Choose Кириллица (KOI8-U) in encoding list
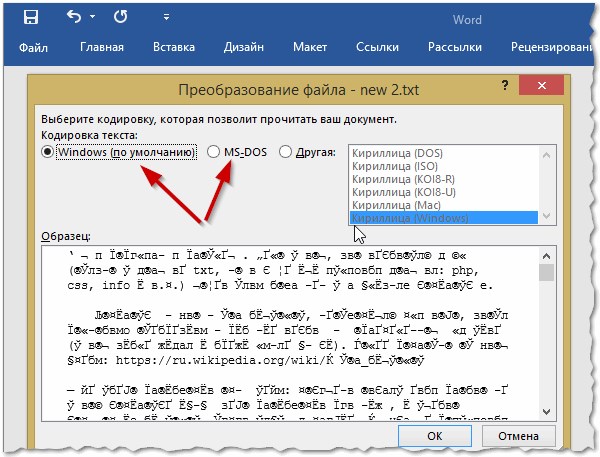Image resolution: width=600 pixels, height=457 pixels. tap(444, 192)
